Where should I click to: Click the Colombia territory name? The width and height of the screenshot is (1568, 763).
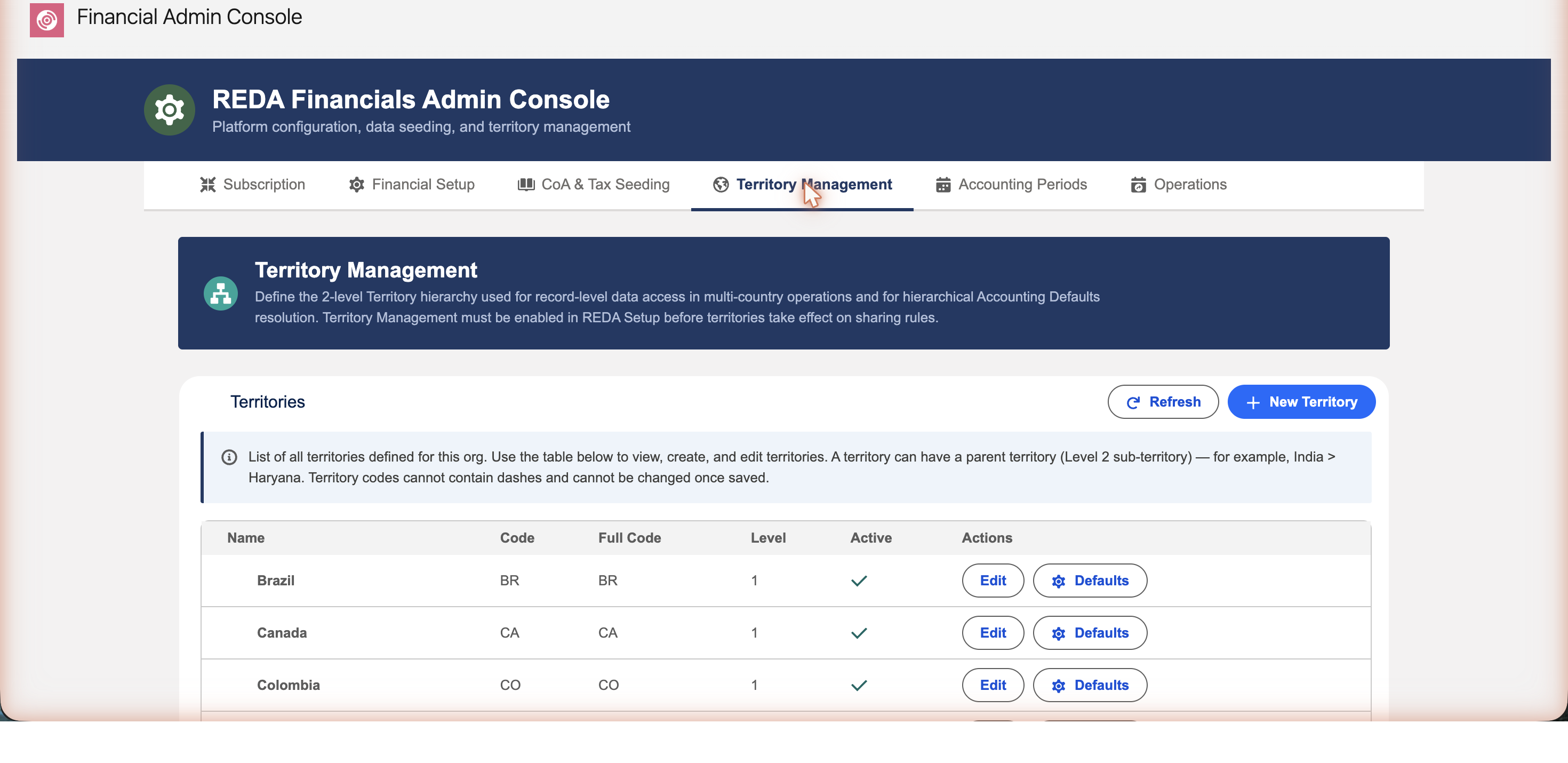(289, 686)
